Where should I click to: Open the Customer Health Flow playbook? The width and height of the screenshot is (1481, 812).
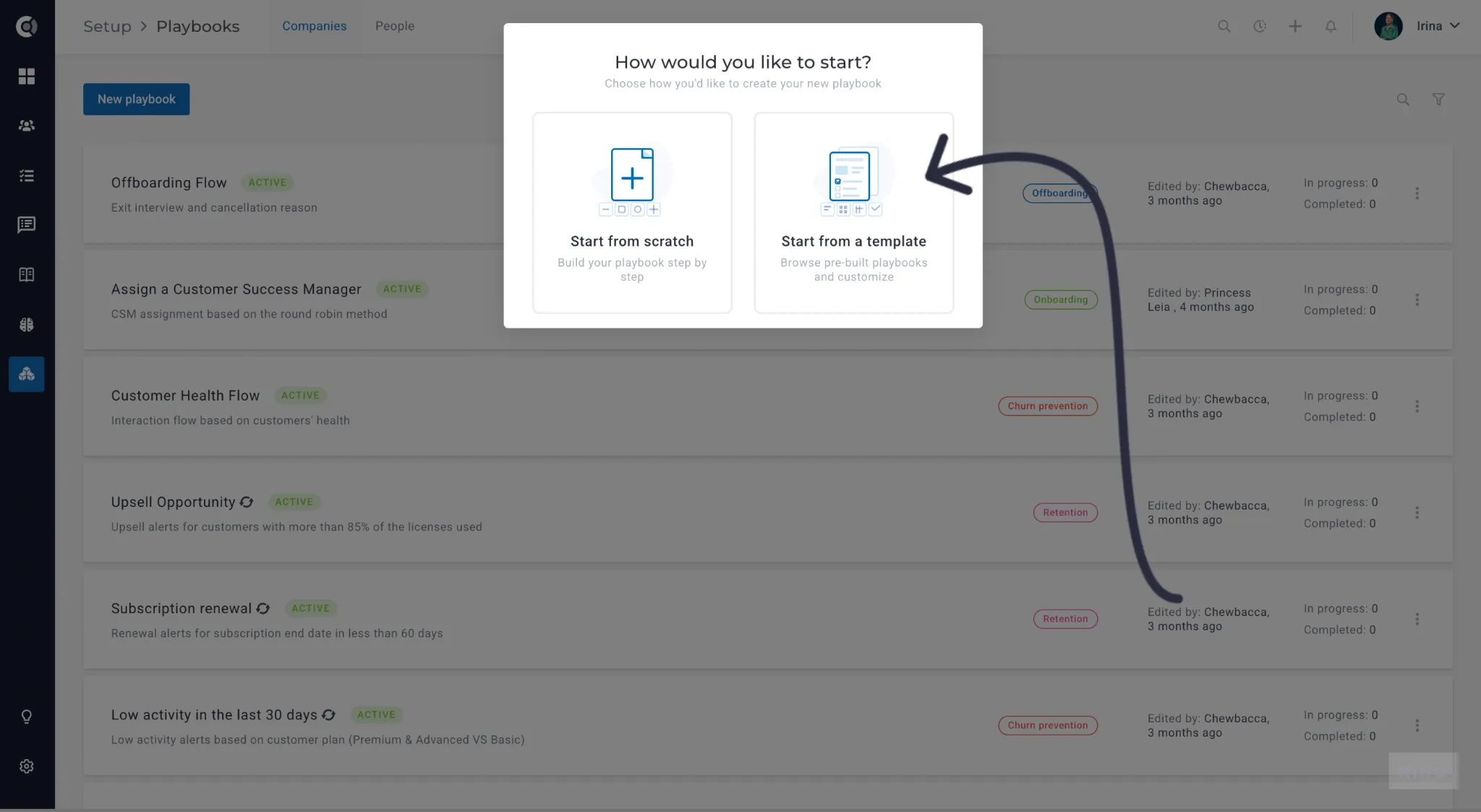(x=185, y=396)
